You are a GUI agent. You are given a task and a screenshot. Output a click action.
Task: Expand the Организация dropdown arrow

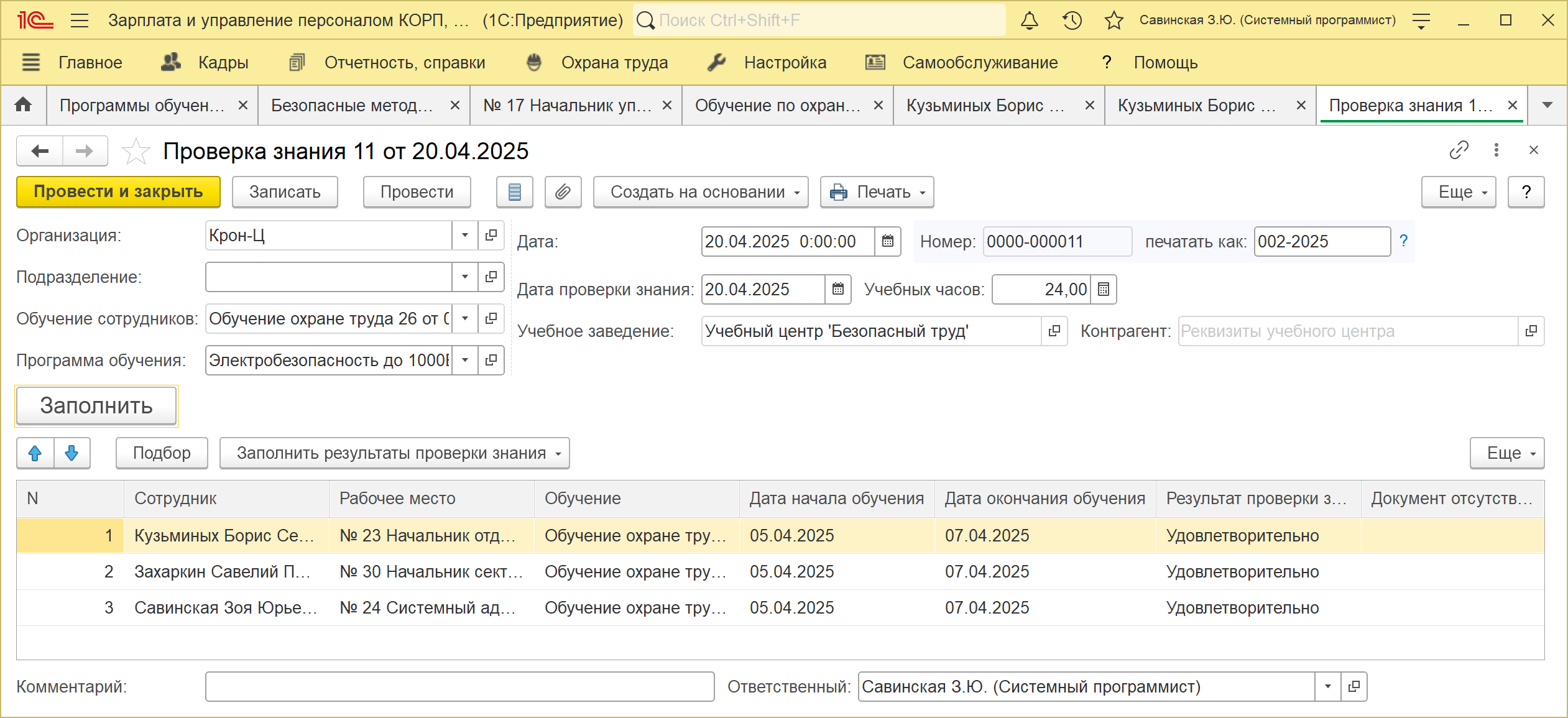point(464,236)
